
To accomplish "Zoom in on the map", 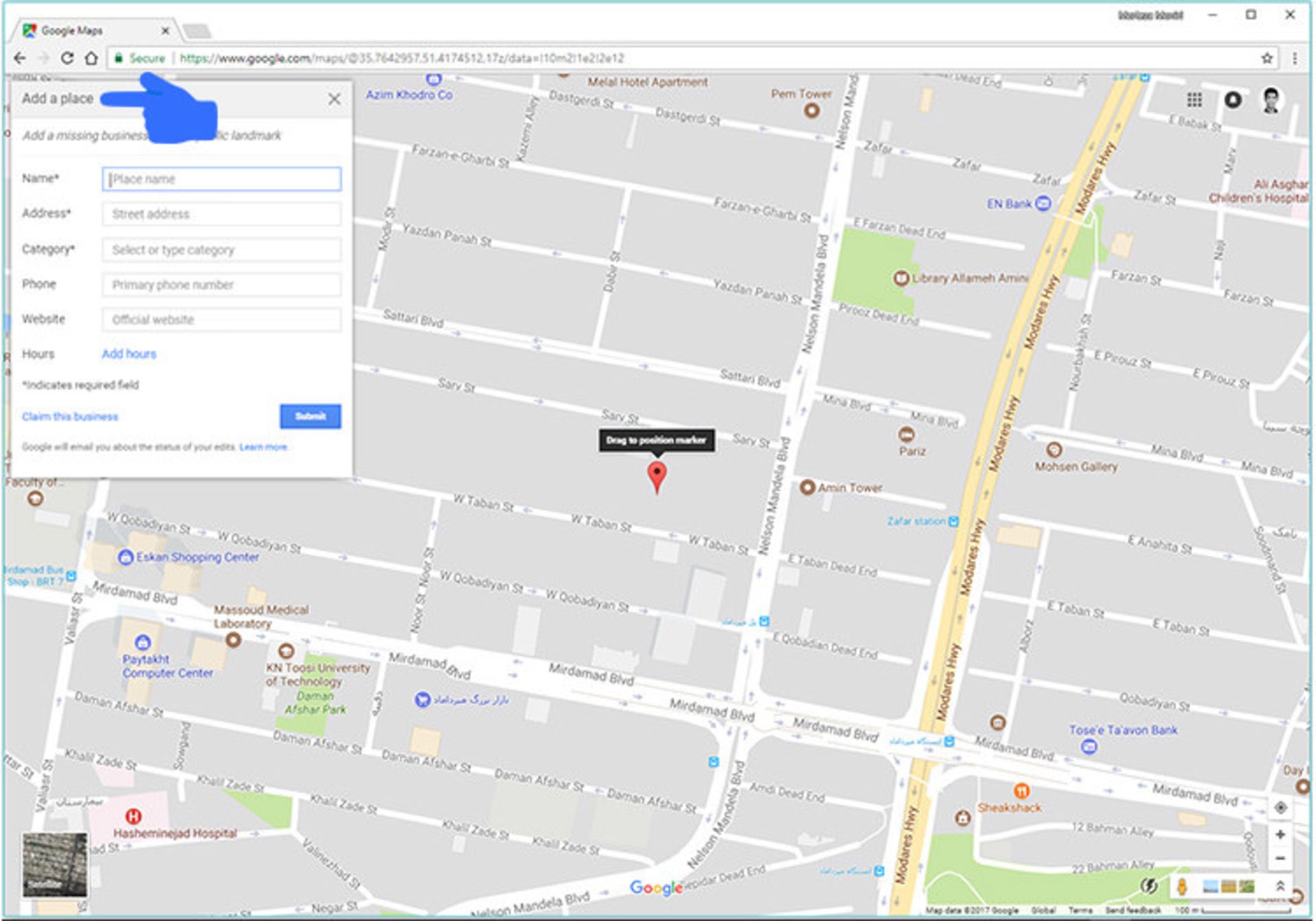I will click(x=1280, y=834).
